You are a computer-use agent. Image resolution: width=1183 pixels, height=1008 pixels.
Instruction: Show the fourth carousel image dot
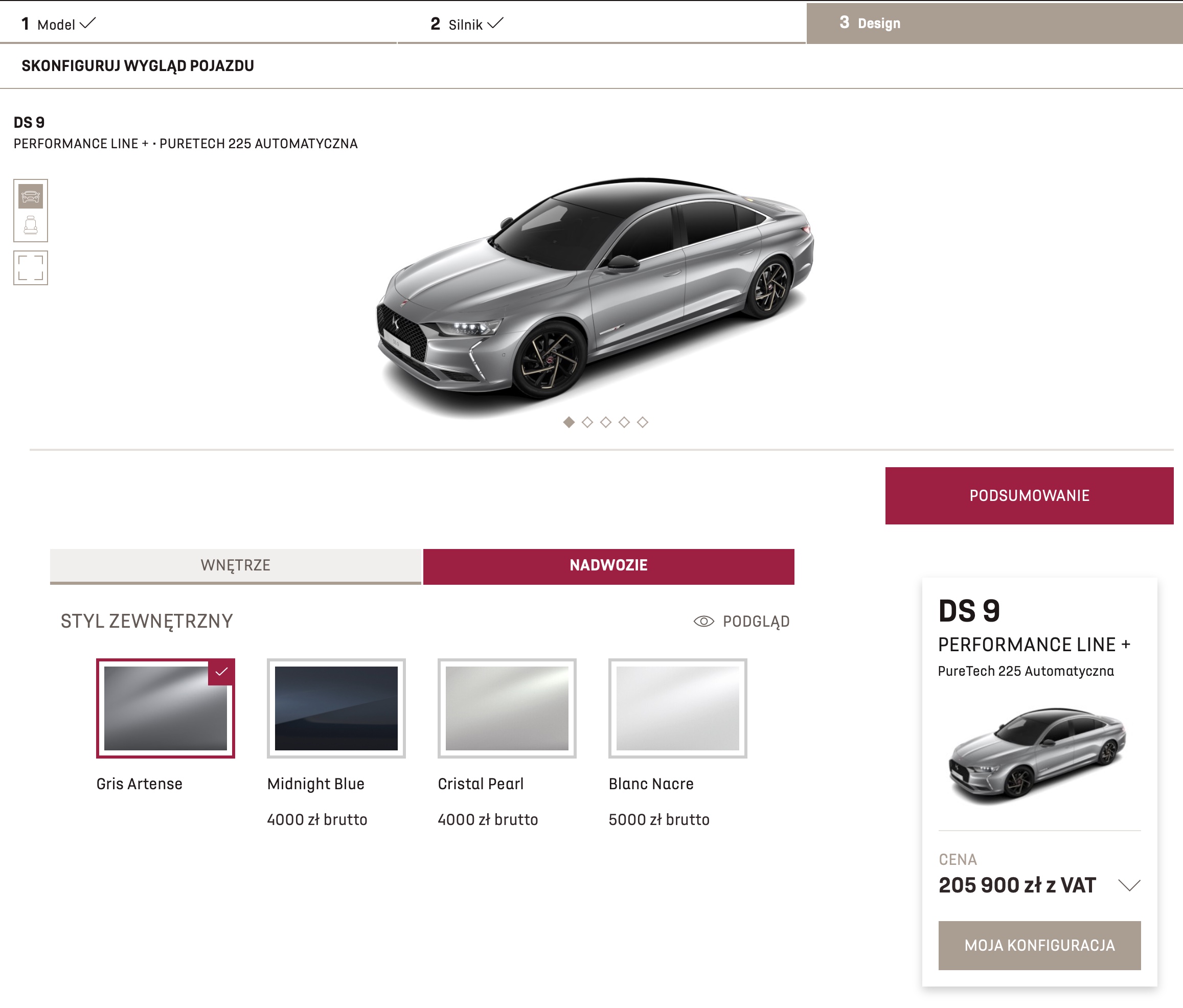624,422
